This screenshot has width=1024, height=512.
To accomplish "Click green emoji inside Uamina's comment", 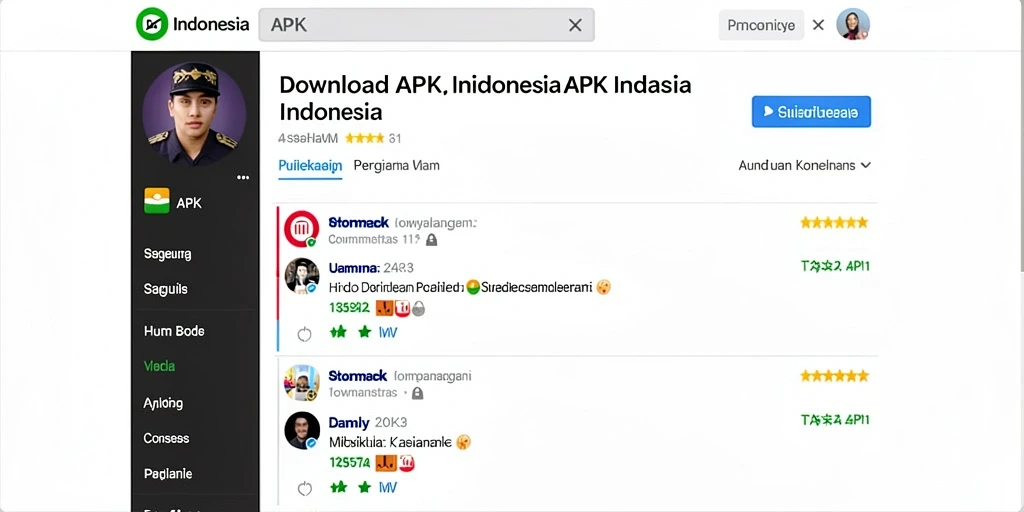I will coord(472,287).
